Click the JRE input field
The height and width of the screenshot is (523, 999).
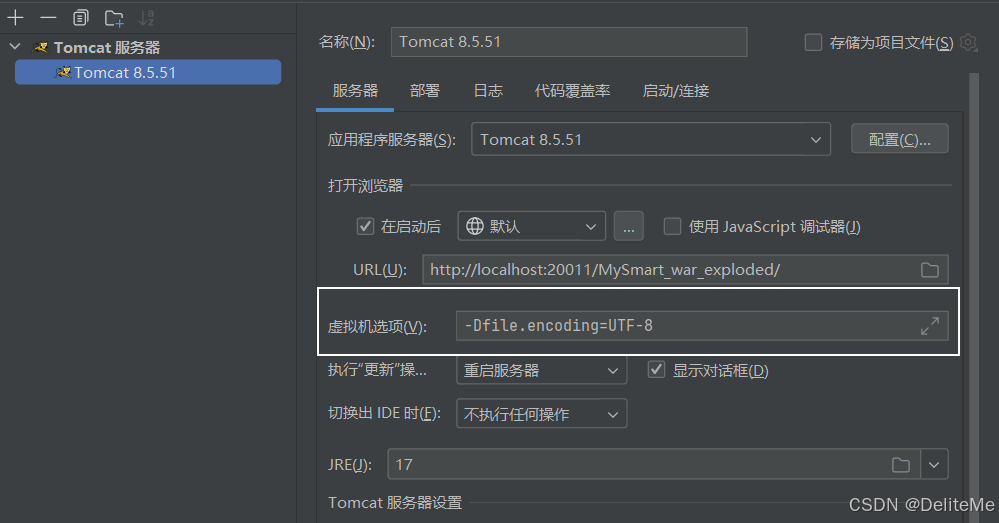(x=654, y=464)
